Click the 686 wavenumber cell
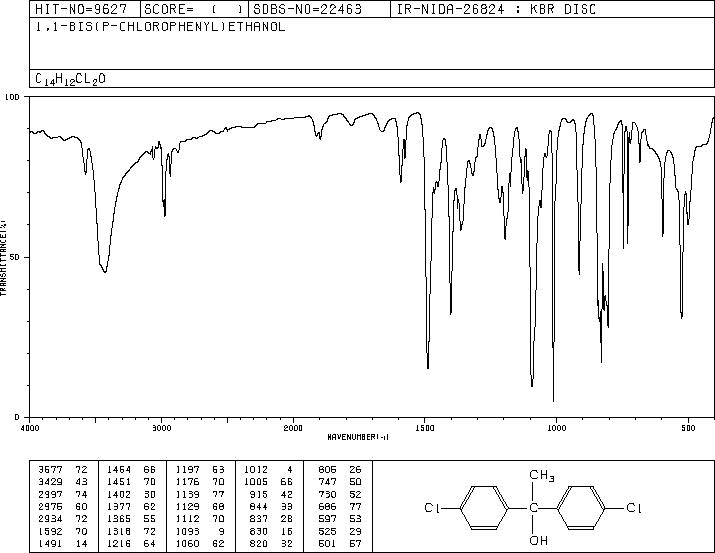 [x=327, y=507]
